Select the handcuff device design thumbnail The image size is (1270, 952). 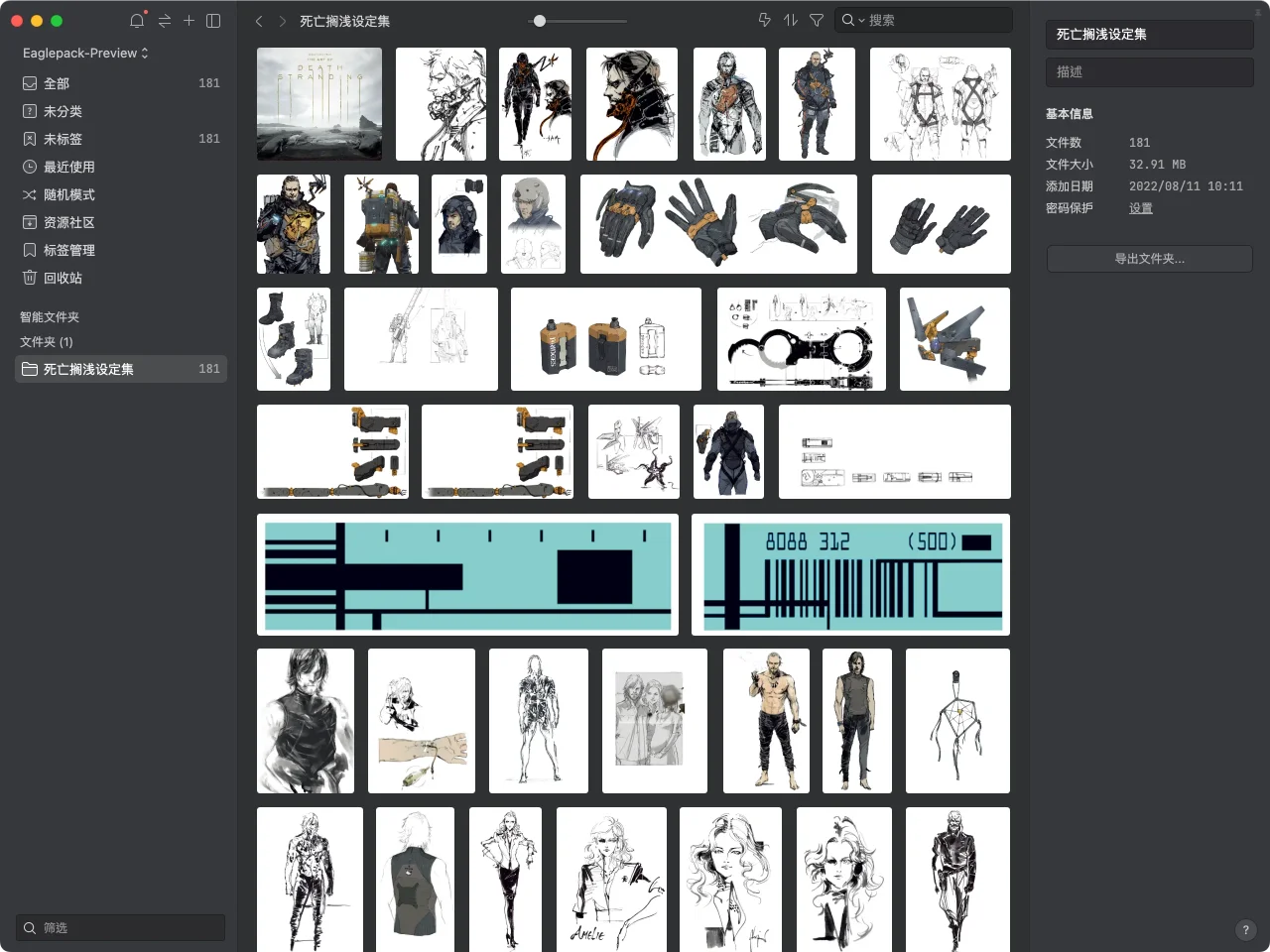tap(802, 339)
